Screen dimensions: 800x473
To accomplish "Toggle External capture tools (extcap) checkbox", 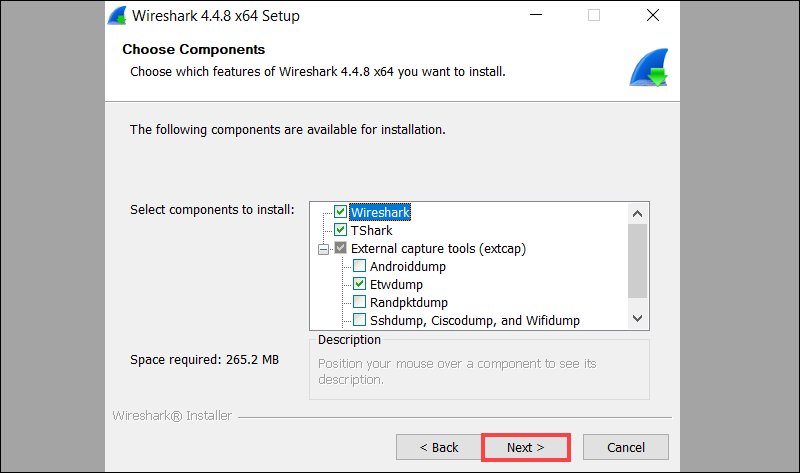I will (340, 248).
